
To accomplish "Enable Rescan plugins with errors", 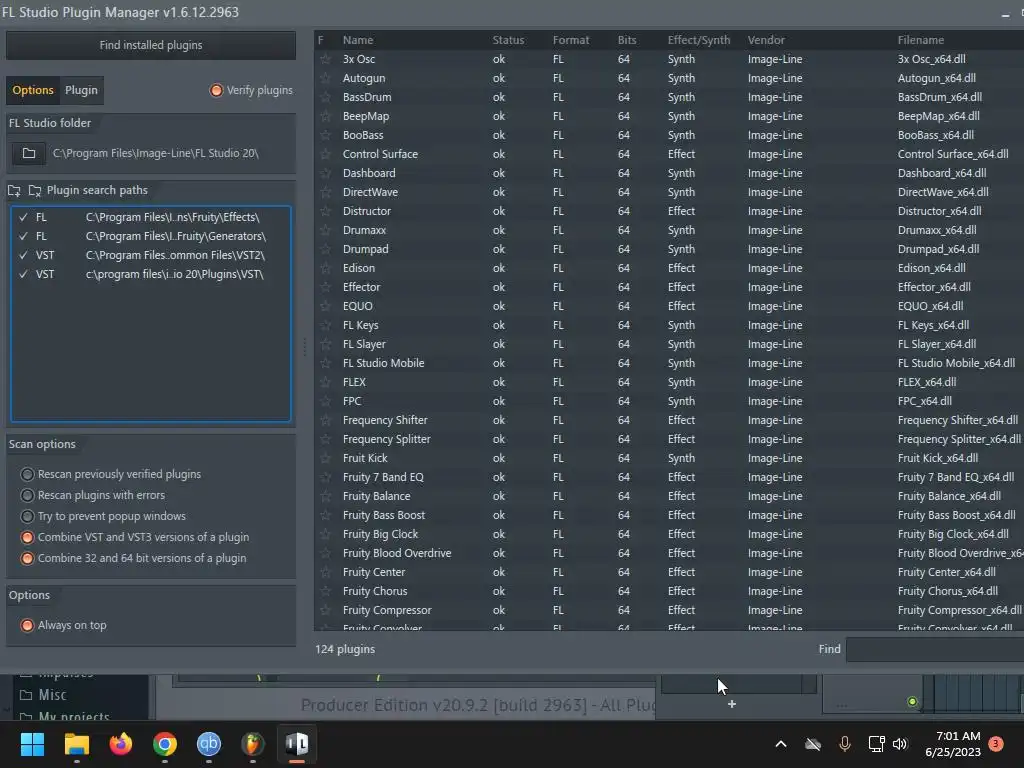I will coord(27,495).
